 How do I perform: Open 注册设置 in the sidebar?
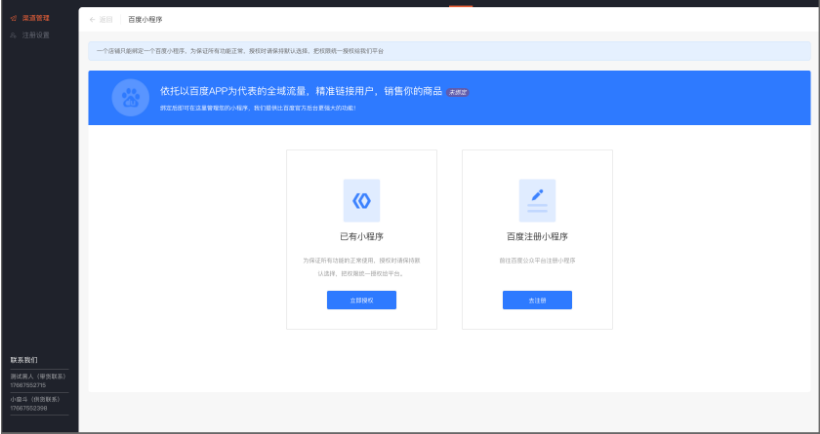click(36, 35)
